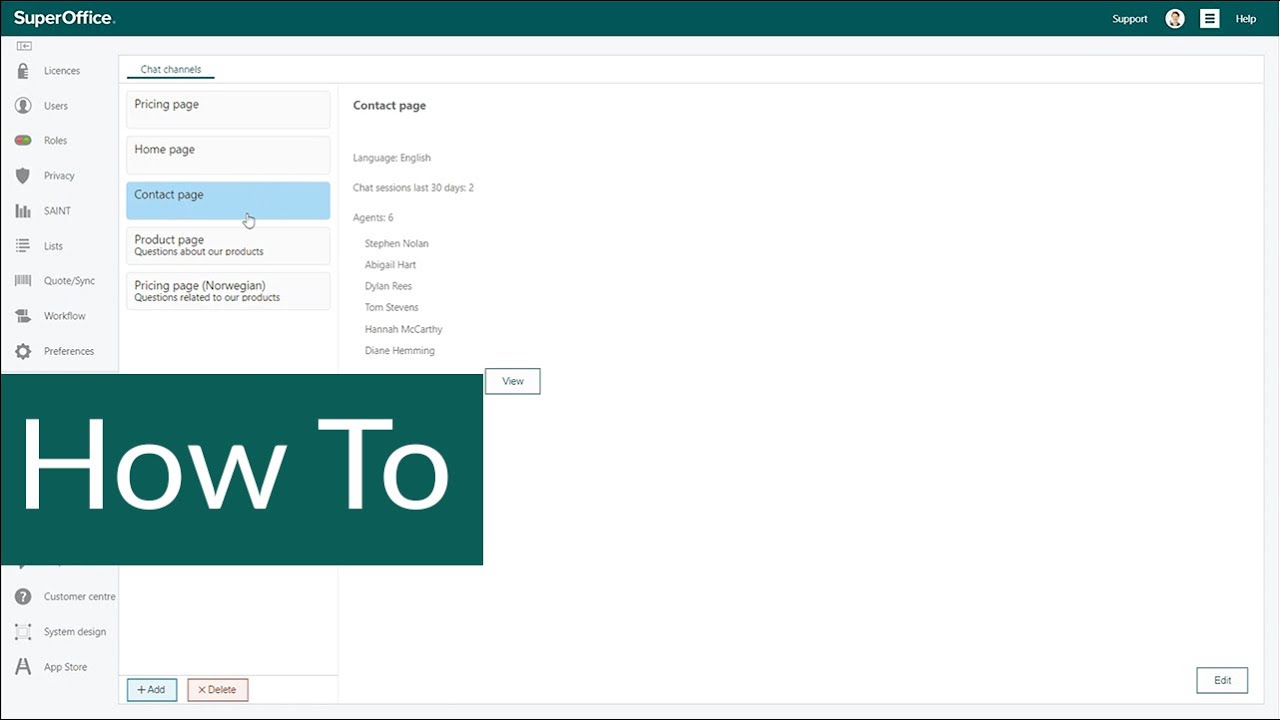
Task: Click the Language: English text
Action: [392, 158]
